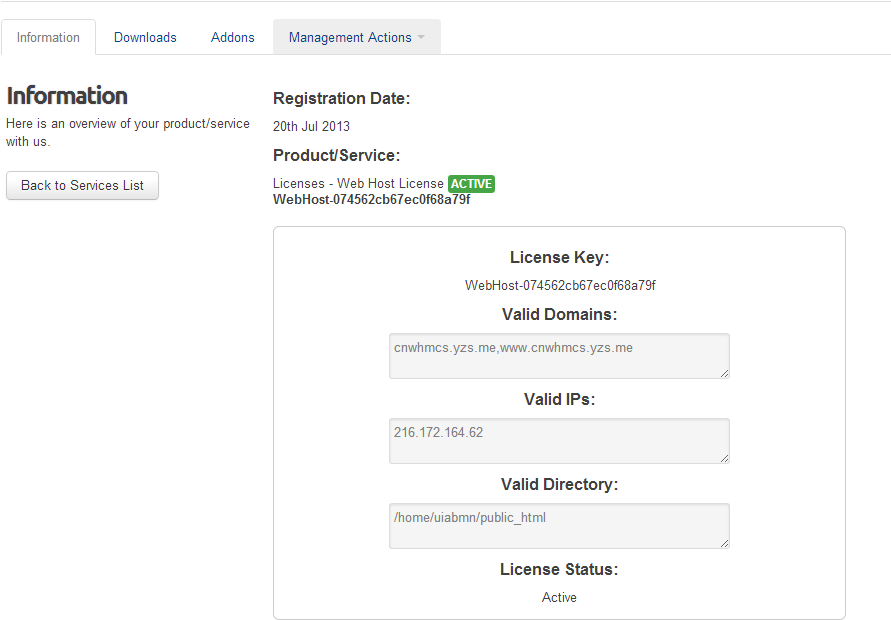
Task: Click the Active license status text
Action: (559, 597)
